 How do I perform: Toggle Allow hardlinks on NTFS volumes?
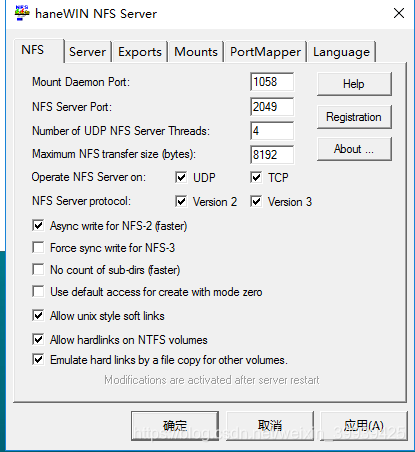coord(38,340)
